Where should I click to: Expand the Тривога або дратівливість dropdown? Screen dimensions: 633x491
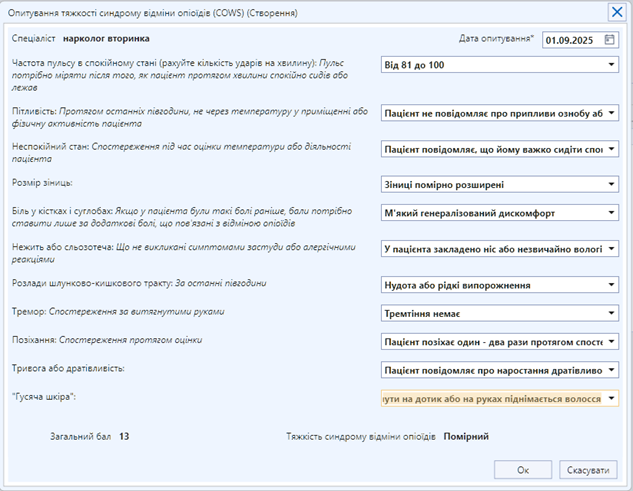(610, 370)
